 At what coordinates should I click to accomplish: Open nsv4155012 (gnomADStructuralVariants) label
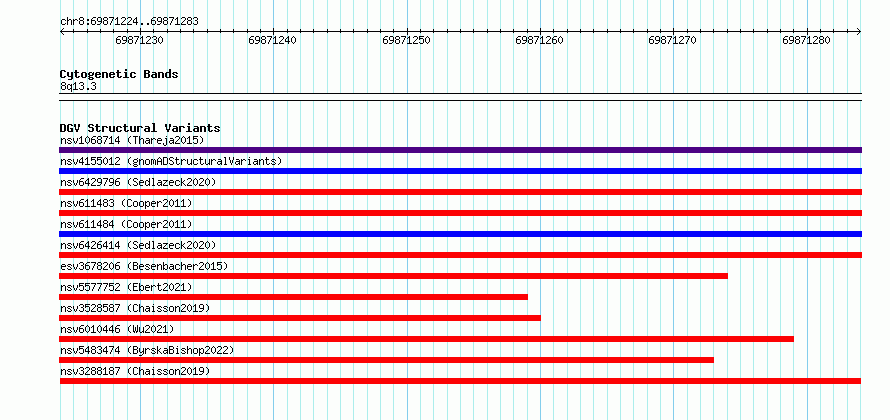coord(171,161)
